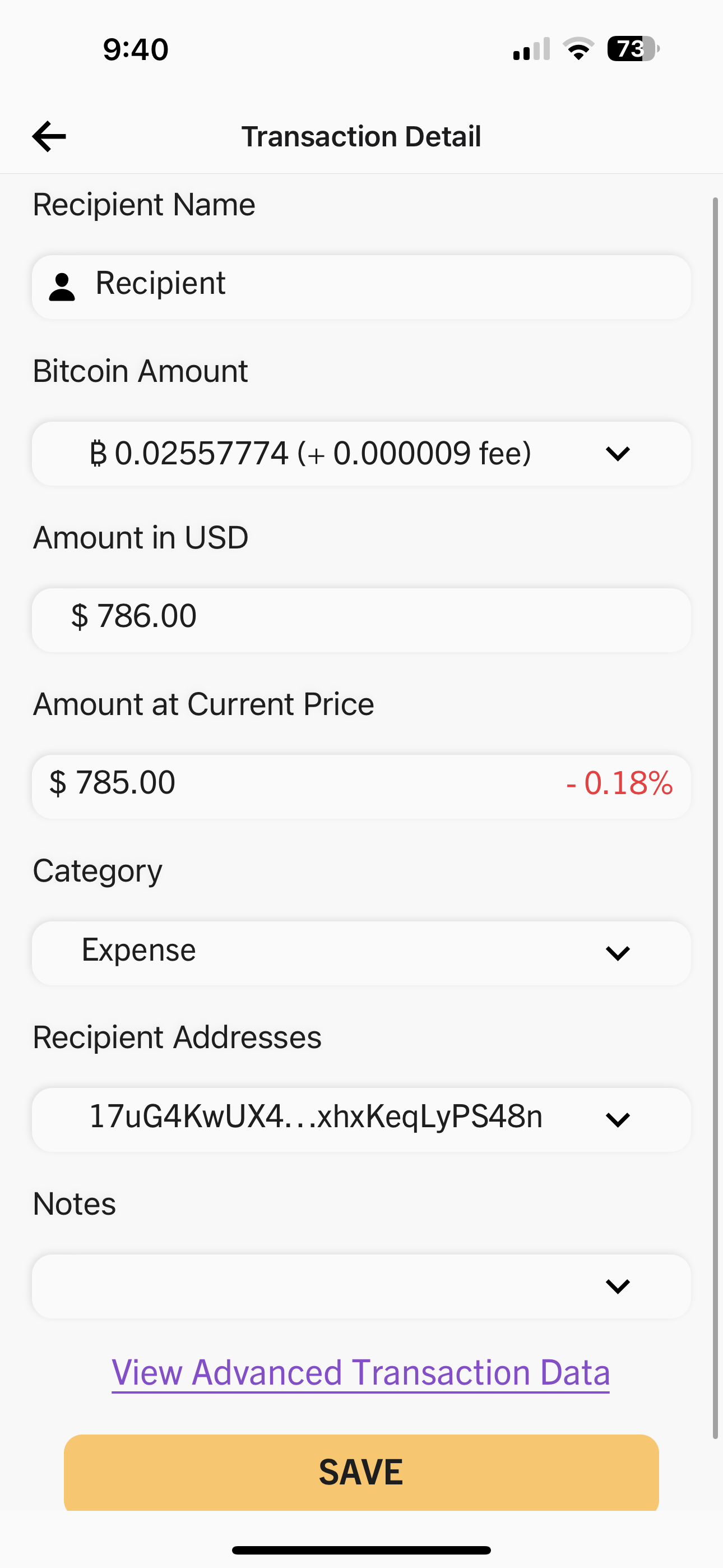Expand the Recipient Addresses chevron

618,1119
